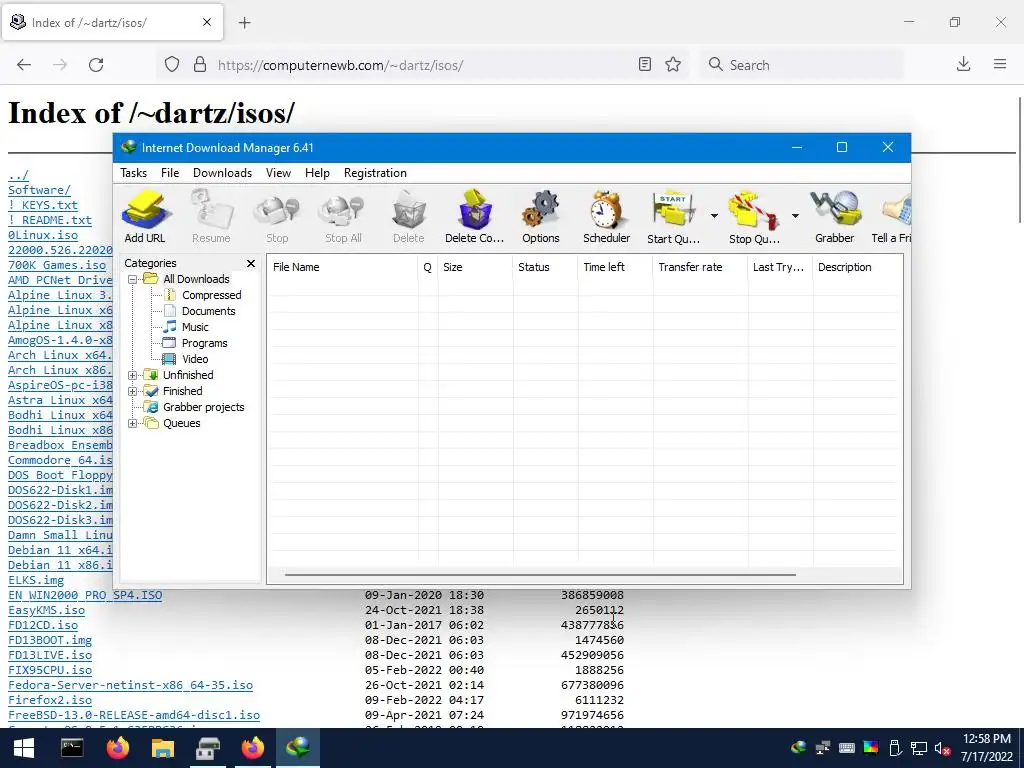1024x768 pixels.
Task: Open File Explorer from the taskbar
Action: (x=163, y=748)
